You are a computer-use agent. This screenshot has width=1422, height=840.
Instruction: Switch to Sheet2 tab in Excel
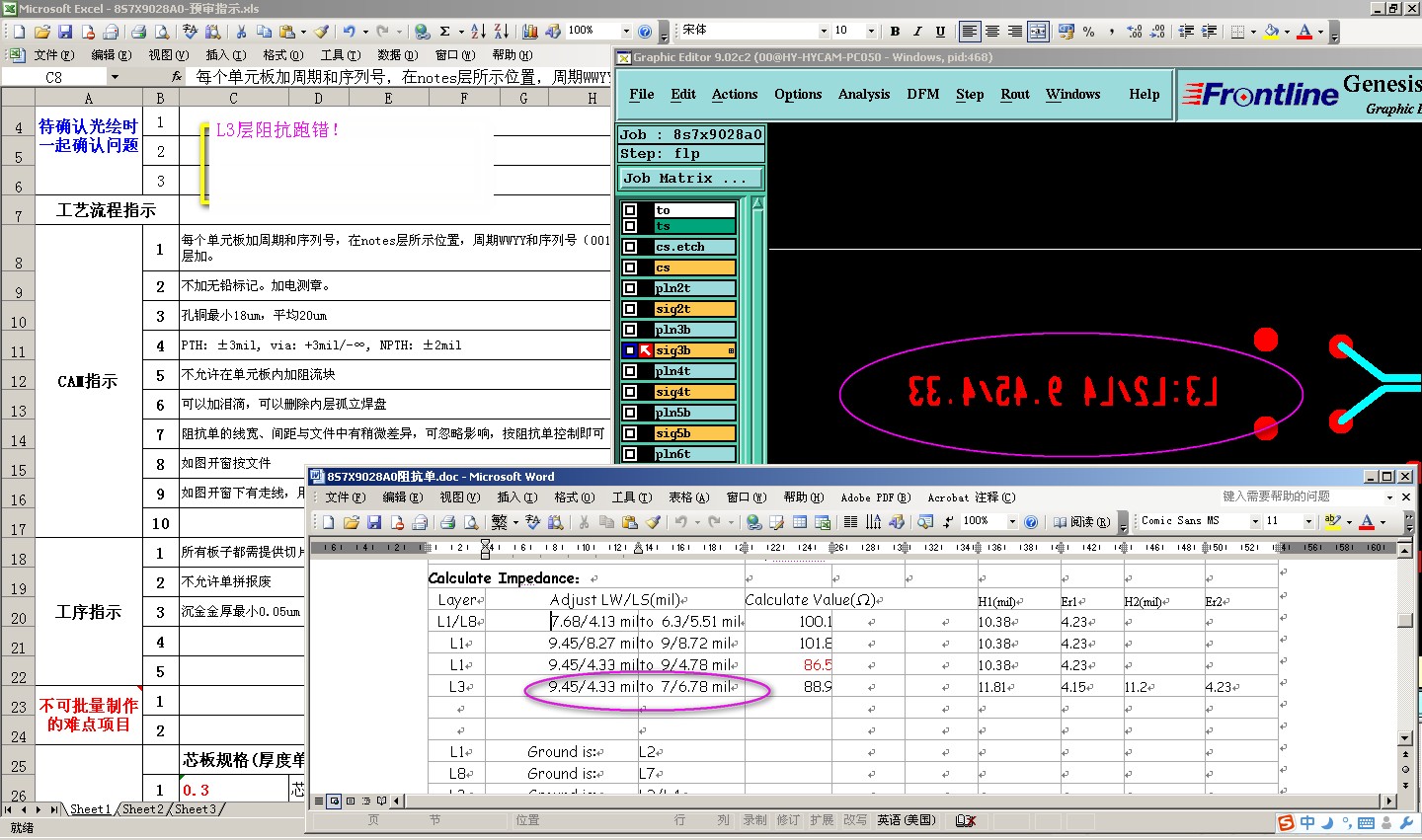coord(143,809)
